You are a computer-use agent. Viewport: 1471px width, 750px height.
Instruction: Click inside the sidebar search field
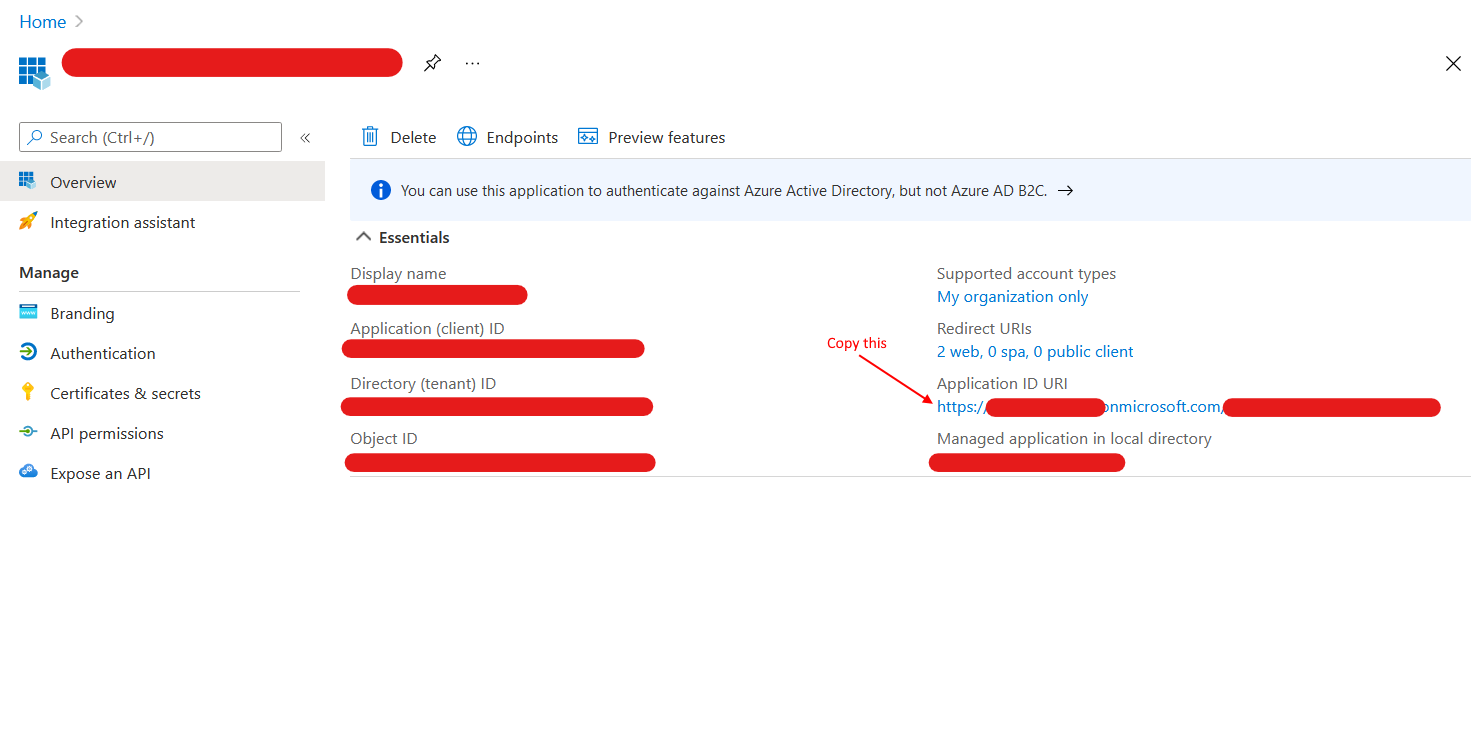click(x=150, y=137)
